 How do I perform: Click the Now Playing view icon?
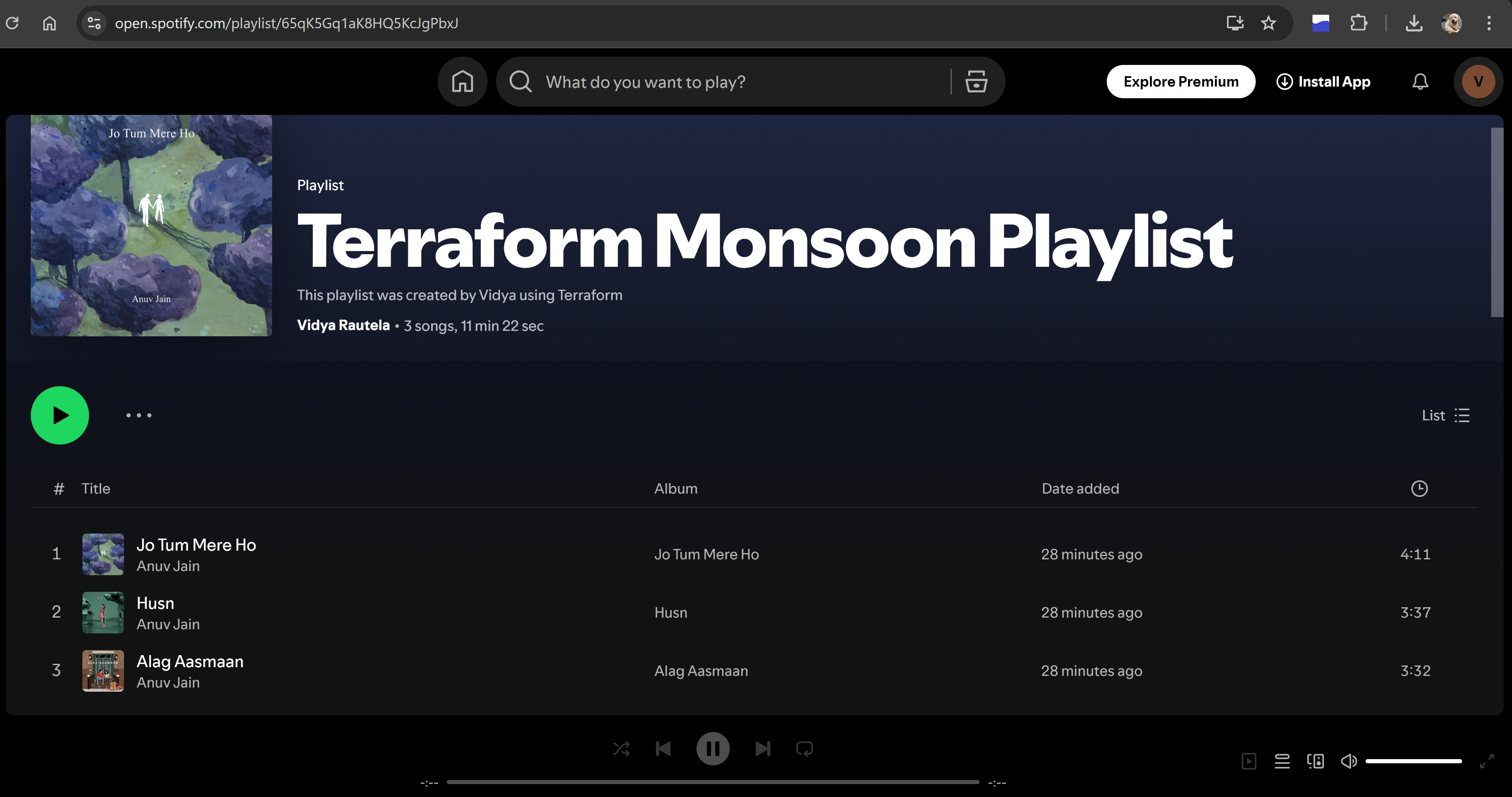1249,761
